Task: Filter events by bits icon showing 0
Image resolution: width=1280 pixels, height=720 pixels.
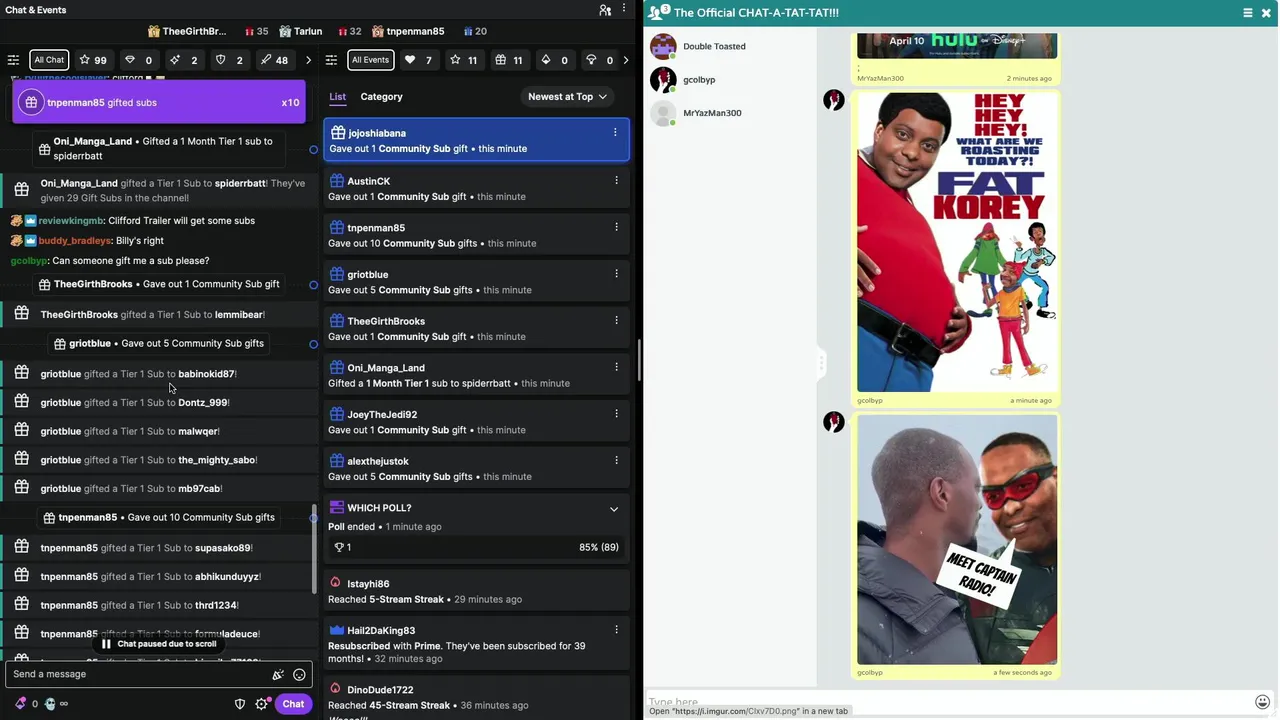Action: click(554, 60)
